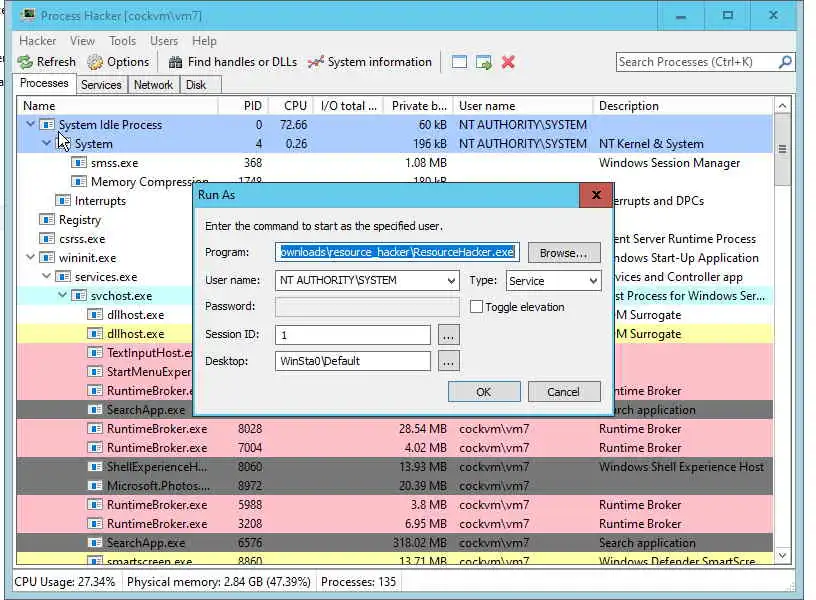Click icon beside StartMenuExperienceHost process

pos(95,372)
